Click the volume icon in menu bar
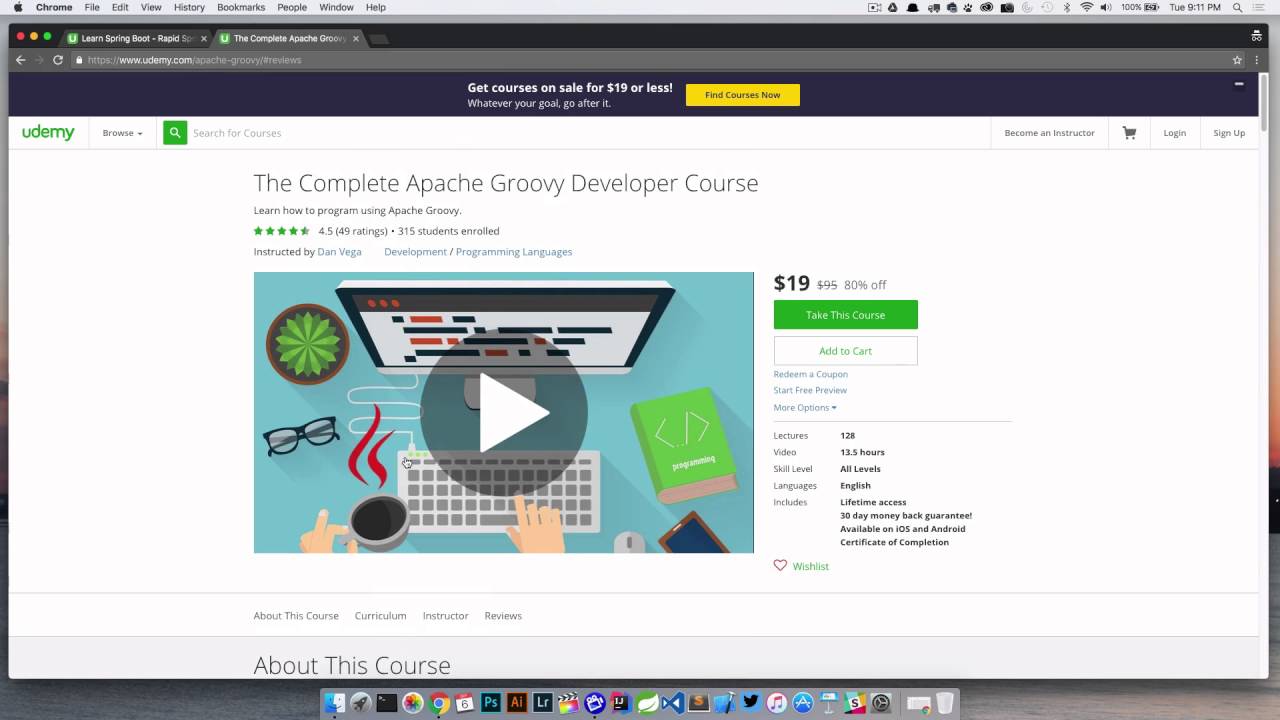The width and height of the screenshot is (1280, 720). point(1106,7)
